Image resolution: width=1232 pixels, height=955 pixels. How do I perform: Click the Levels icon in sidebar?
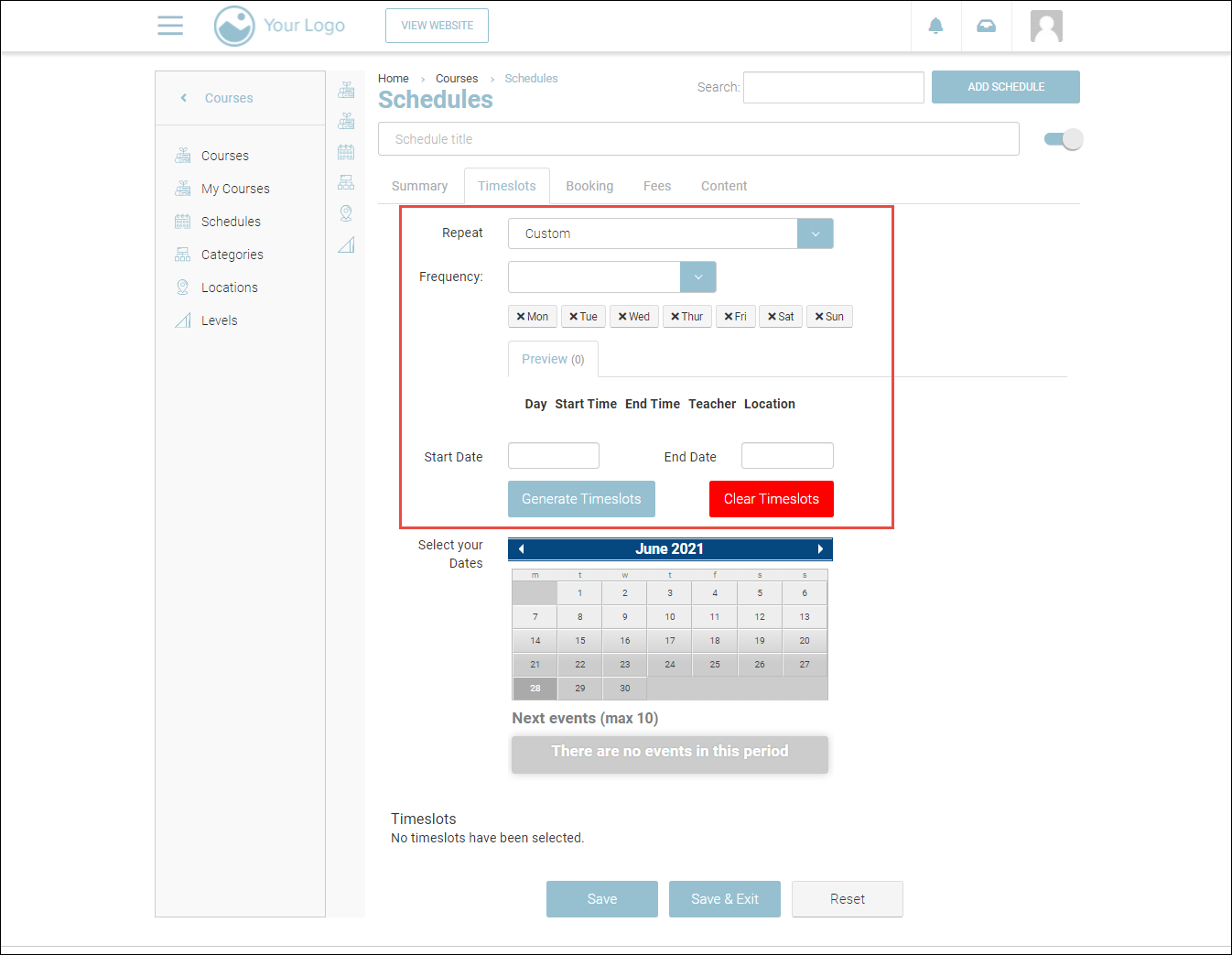(183, 320)
